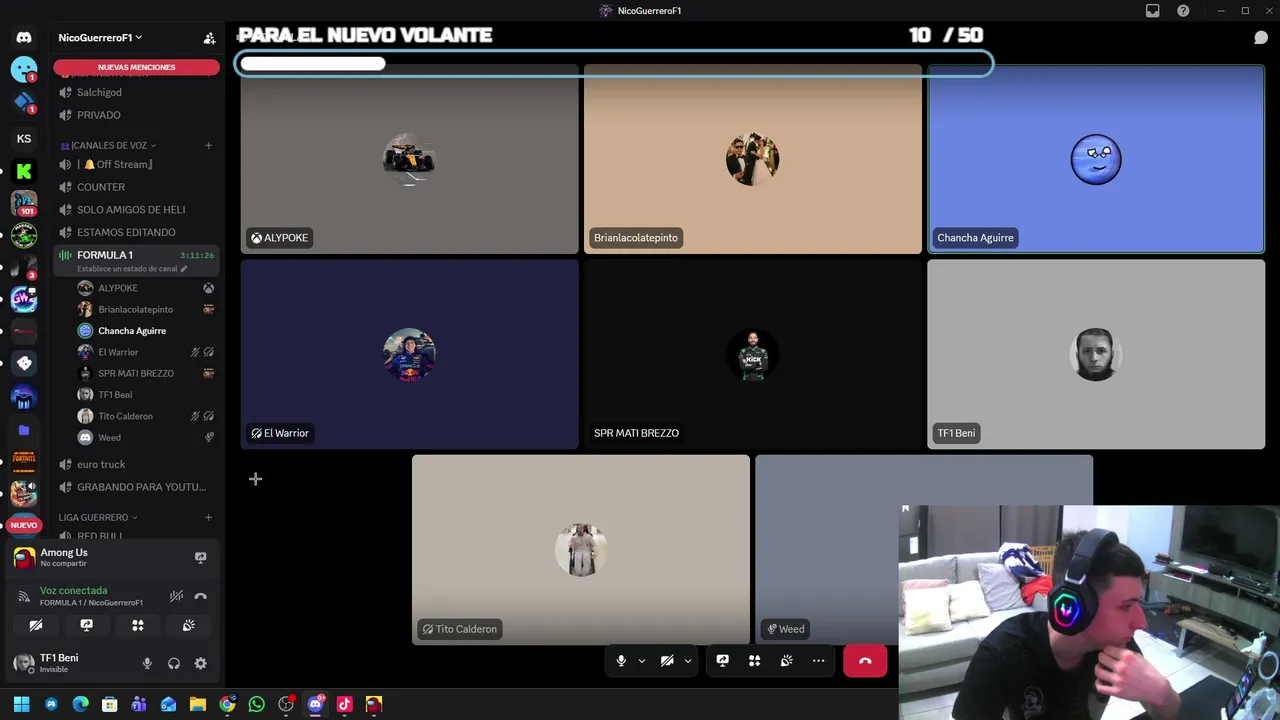Open WhatsApp from the taskbar
Screen dimensions: 1280x720
tap(256, 704)
